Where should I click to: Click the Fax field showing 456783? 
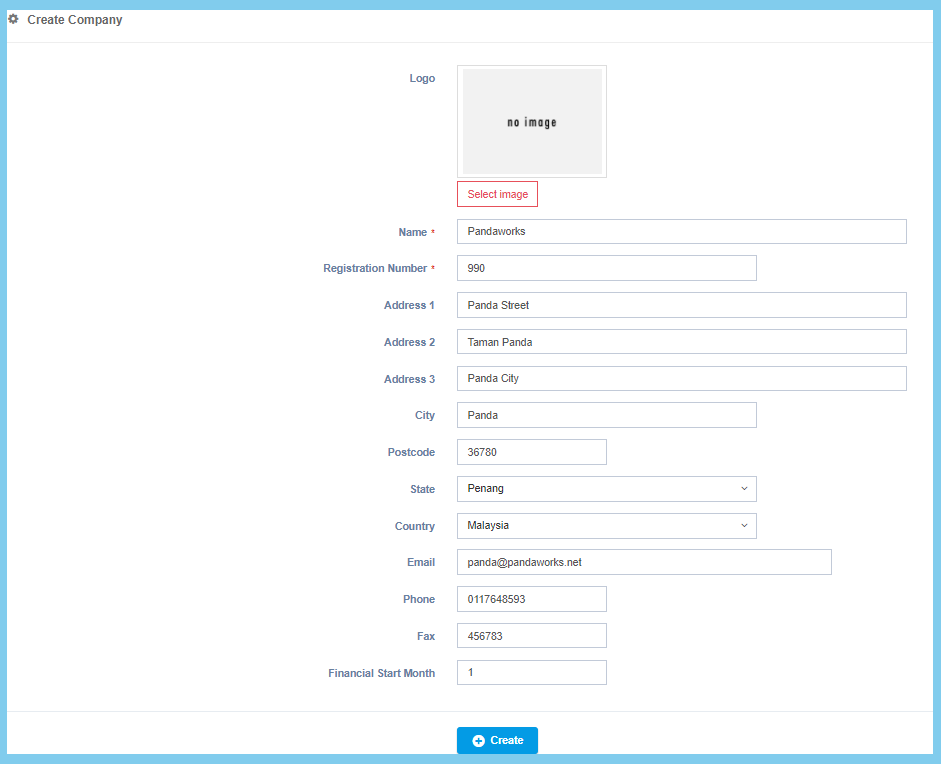531,636
